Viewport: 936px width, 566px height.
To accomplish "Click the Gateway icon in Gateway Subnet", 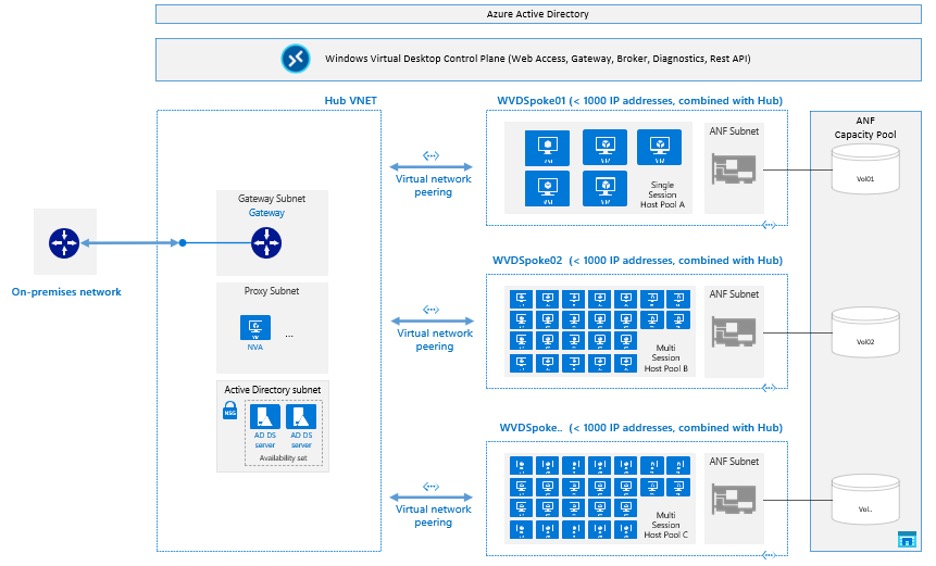I will pyautogui.click(x=265, y=242).
